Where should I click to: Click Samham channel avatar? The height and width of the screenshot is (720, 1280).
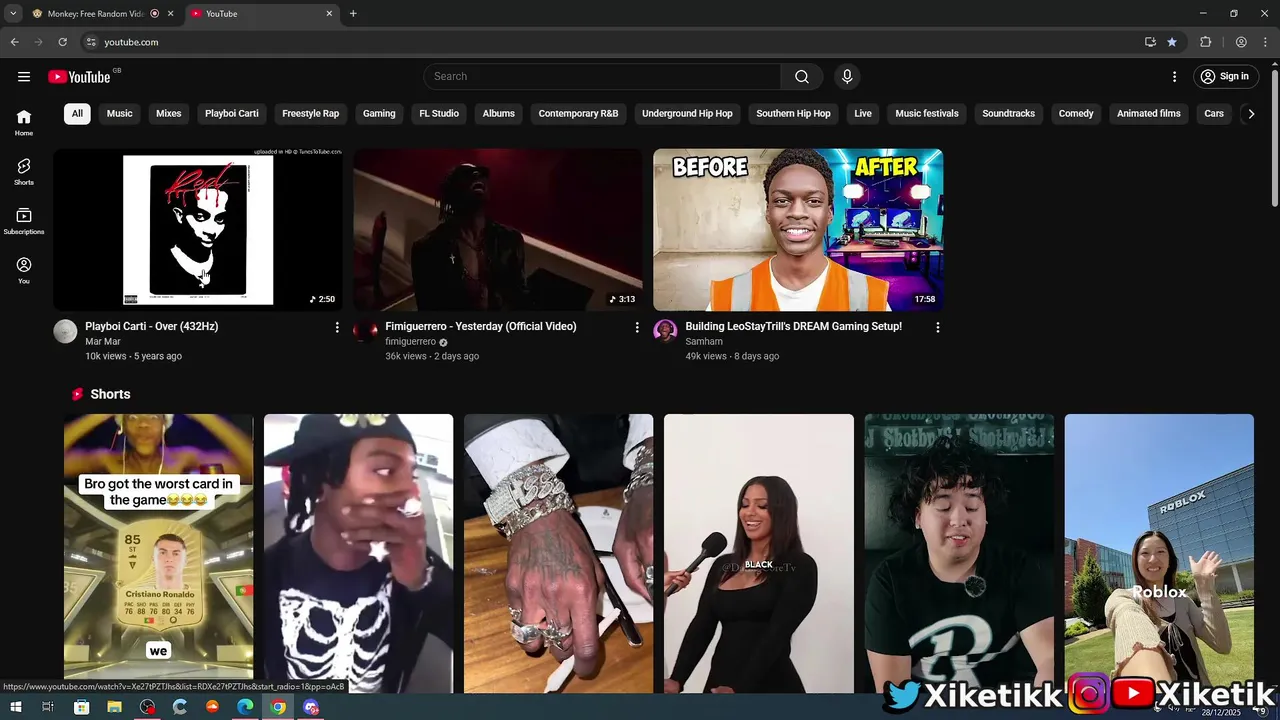coord(665,332)
